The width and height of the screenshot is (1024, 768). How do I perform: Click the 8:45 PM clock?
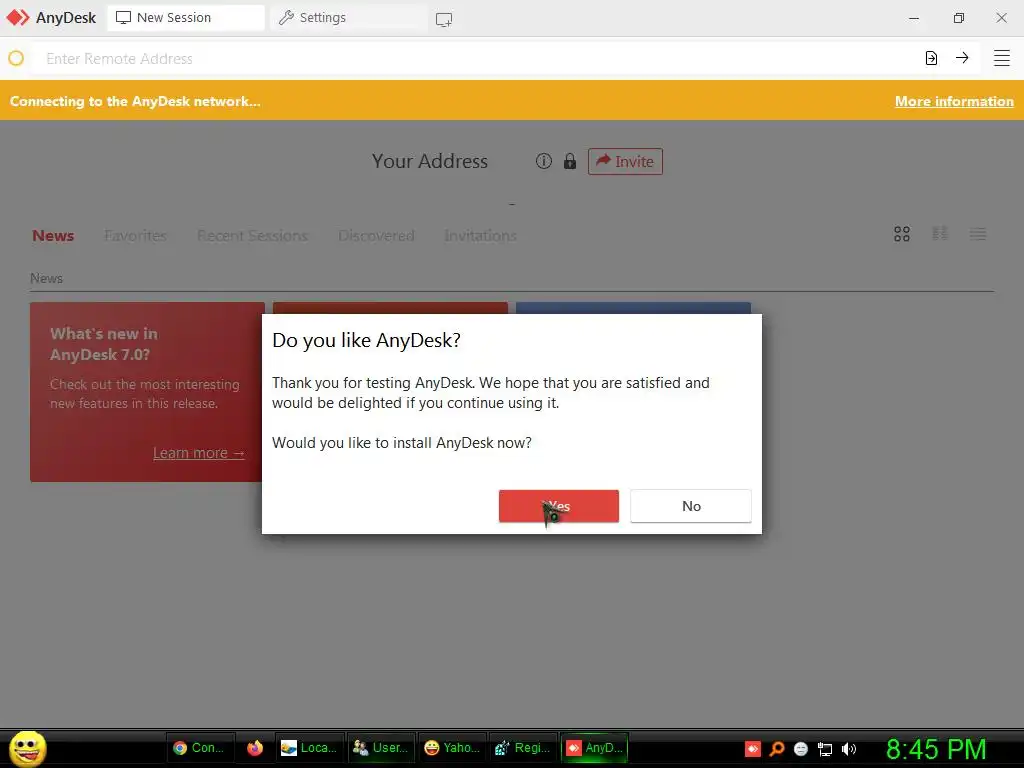click(x=936, y=749)
